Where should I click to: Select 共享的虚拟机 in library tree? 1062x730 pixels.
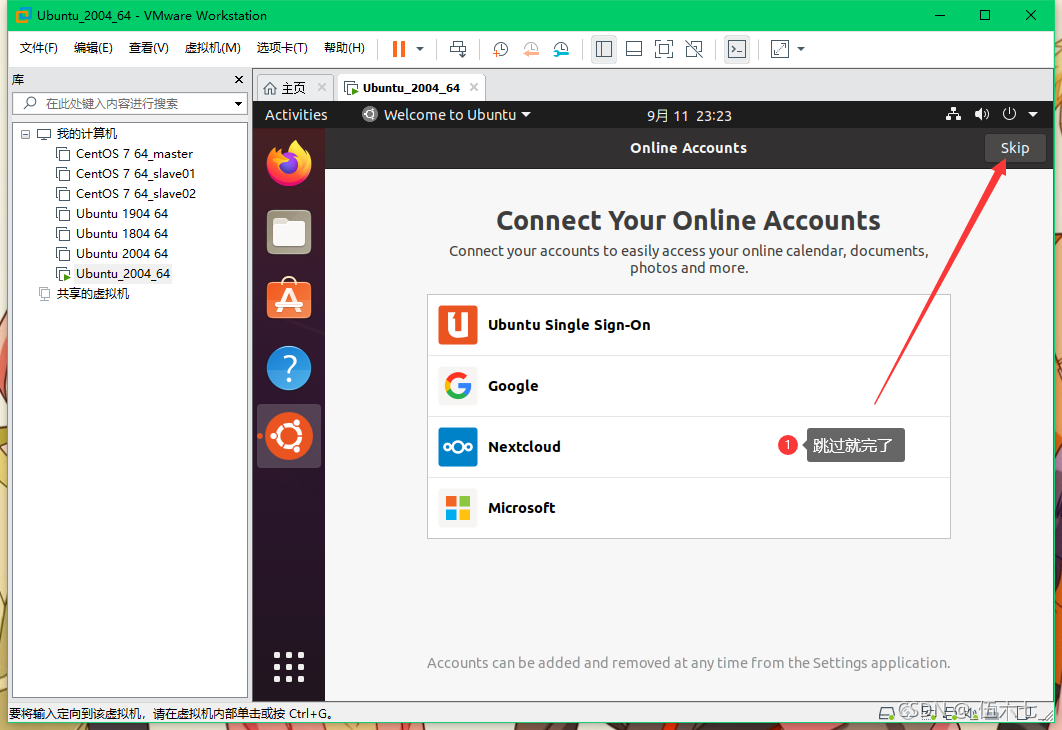pos(93,294)
